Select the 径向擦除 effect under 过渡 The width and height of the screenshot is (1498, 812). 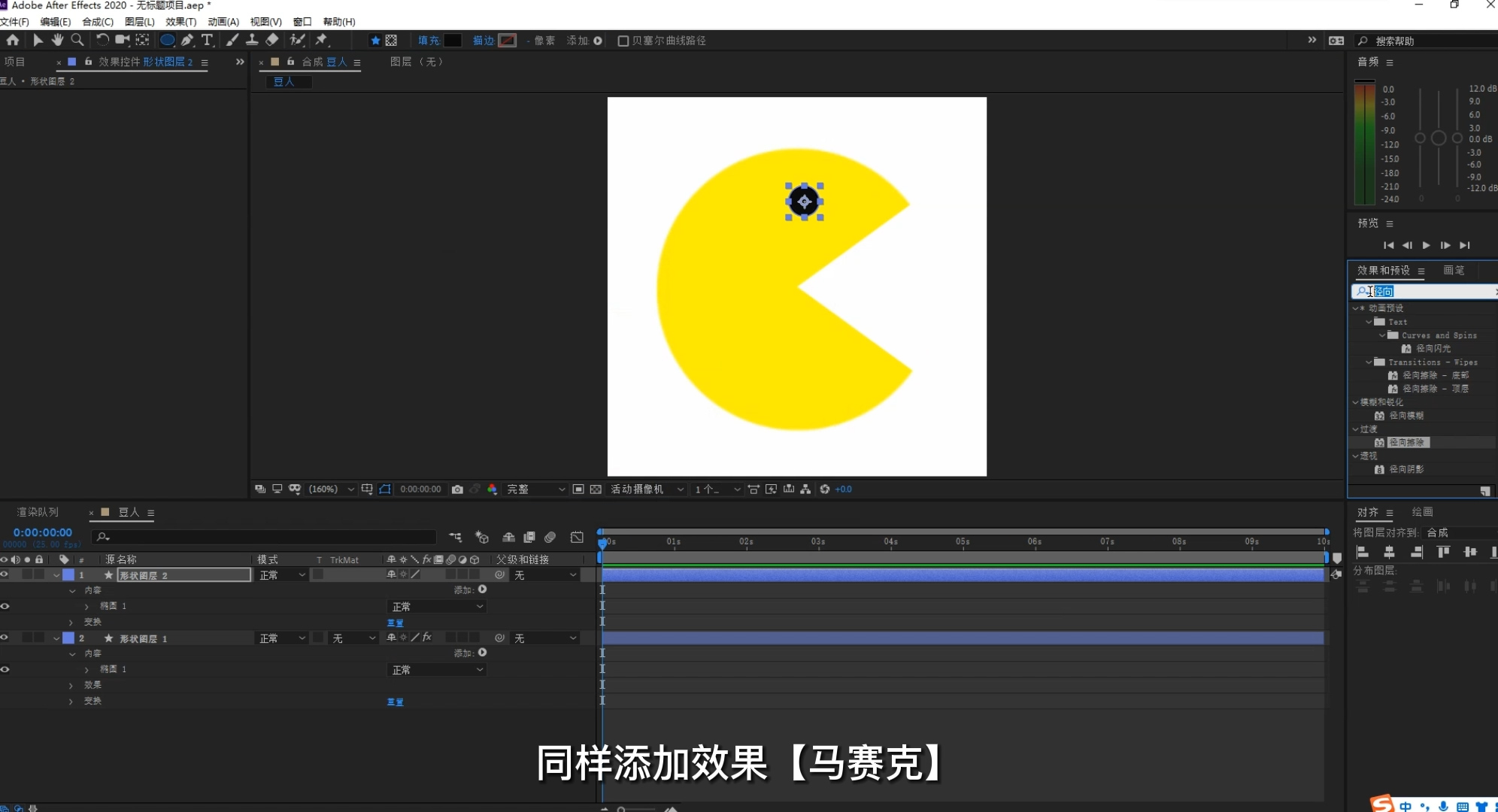point(1408,443)
